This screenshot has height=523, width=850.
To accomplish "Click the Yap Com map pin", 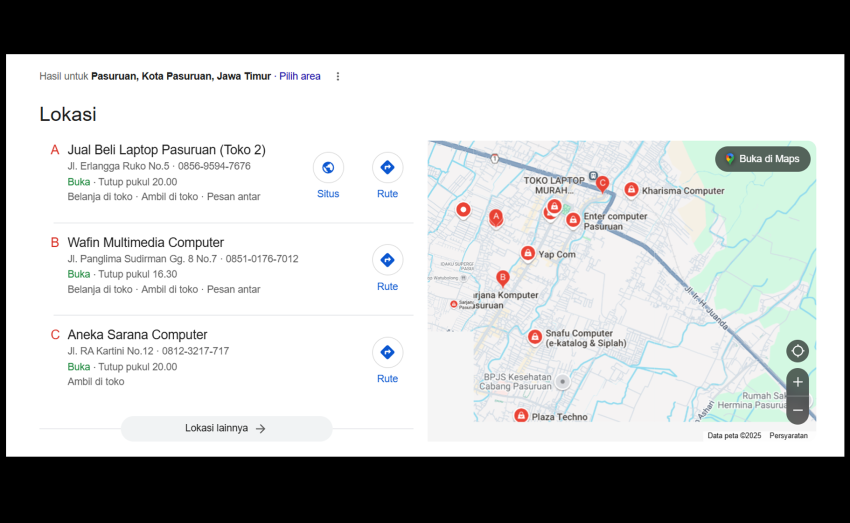I will point(527,253).
